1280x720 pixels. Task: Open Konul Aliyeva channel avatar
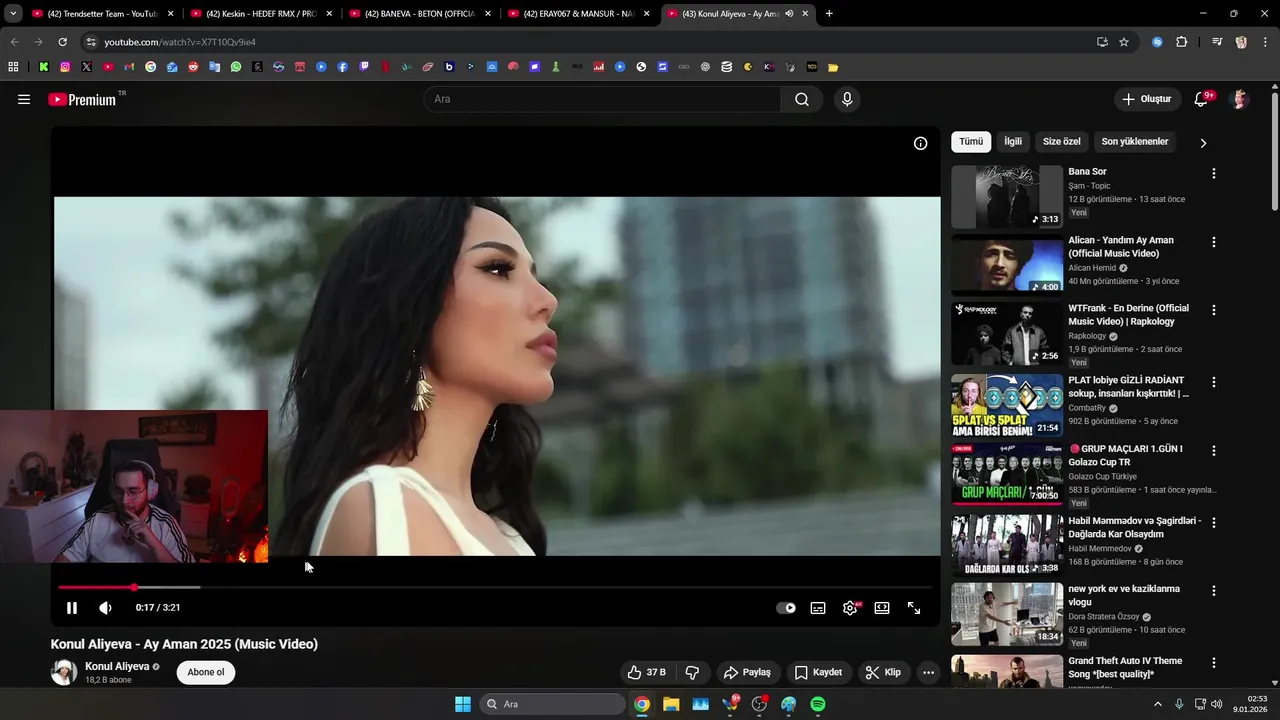[x=64, y=672]
